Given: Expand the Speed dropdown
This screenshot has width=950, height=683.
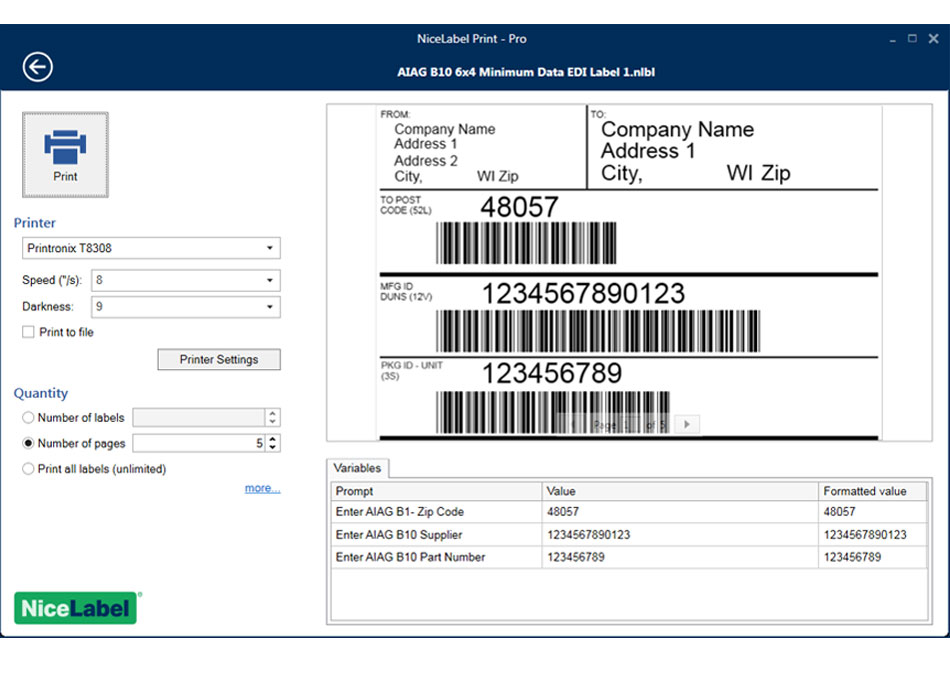Looking at the screenshot, I should point(185,280).
